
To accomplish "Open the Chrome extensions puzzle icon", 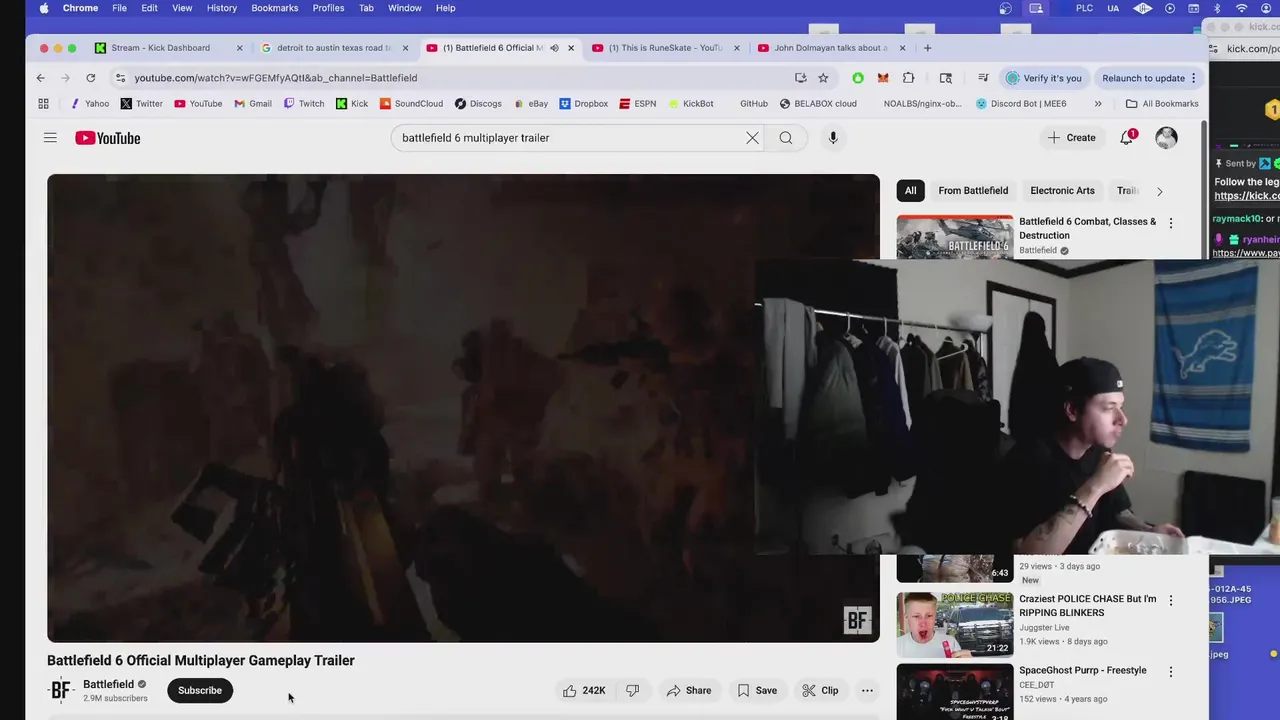I will pyautogui.click(x=908, y=78).
